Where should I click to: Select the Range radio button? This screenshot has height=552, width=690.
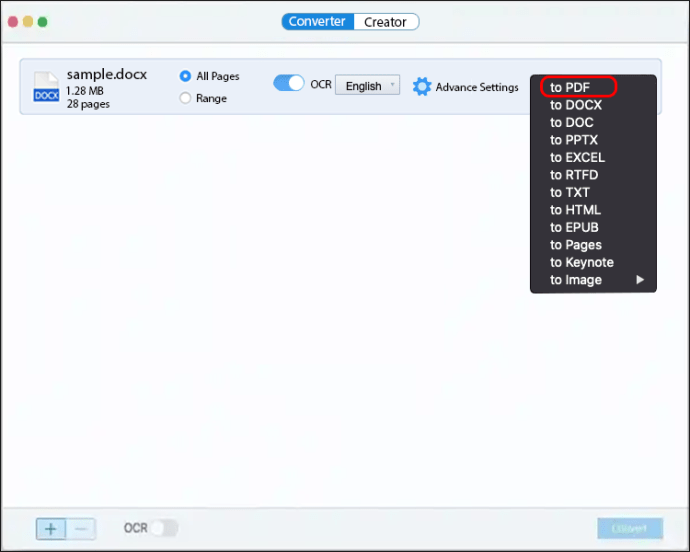coord(185,98)
